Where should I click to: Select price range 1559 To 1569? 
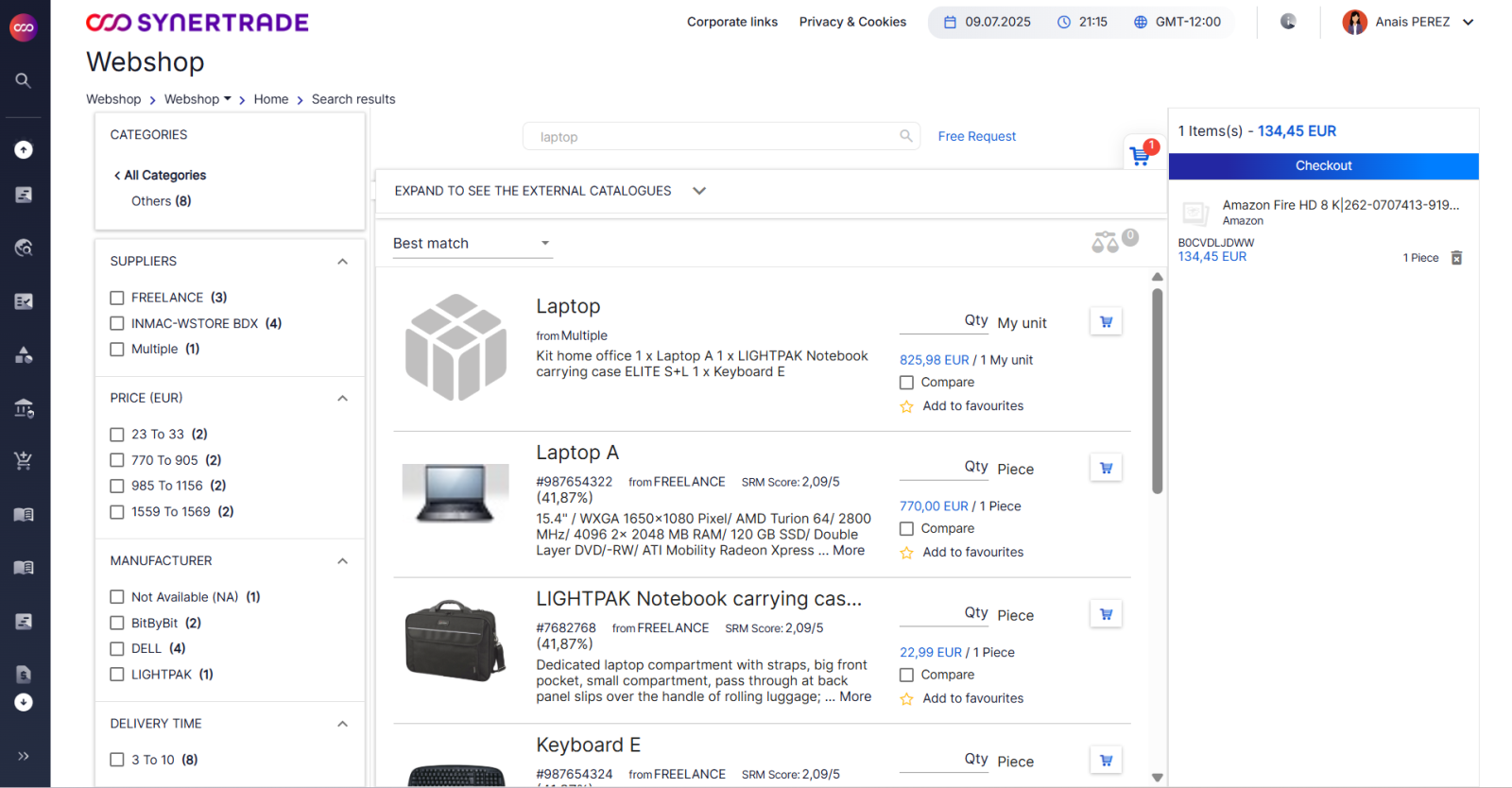(117, 511)
